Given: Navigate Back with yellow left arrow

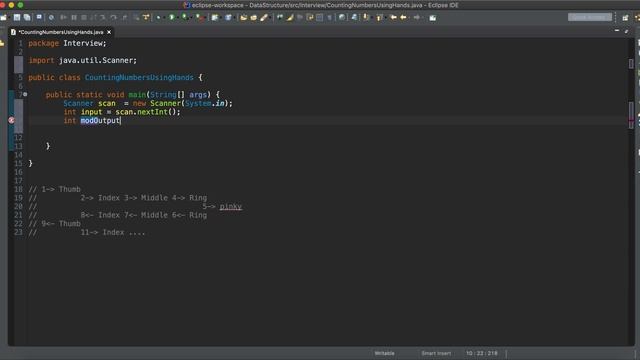Looking at the screenshot, I should coord(403,18).
